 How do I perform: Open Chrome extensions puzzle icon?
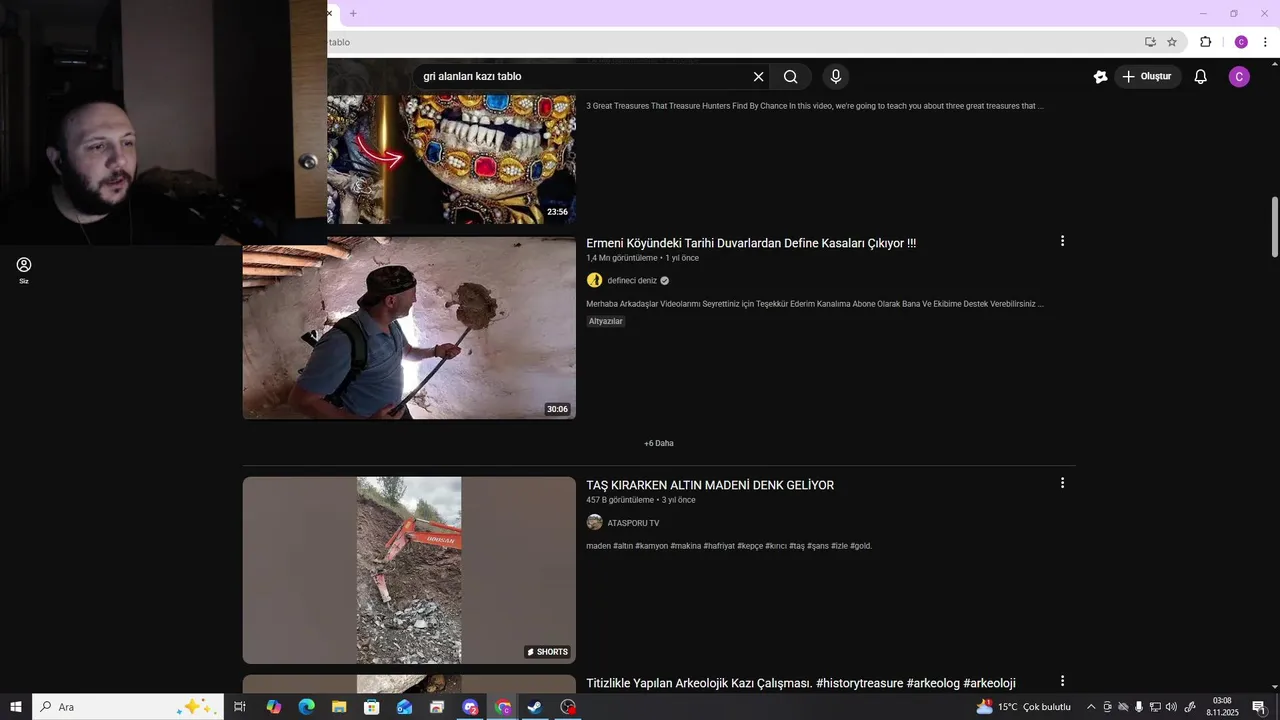[1205, 42]
